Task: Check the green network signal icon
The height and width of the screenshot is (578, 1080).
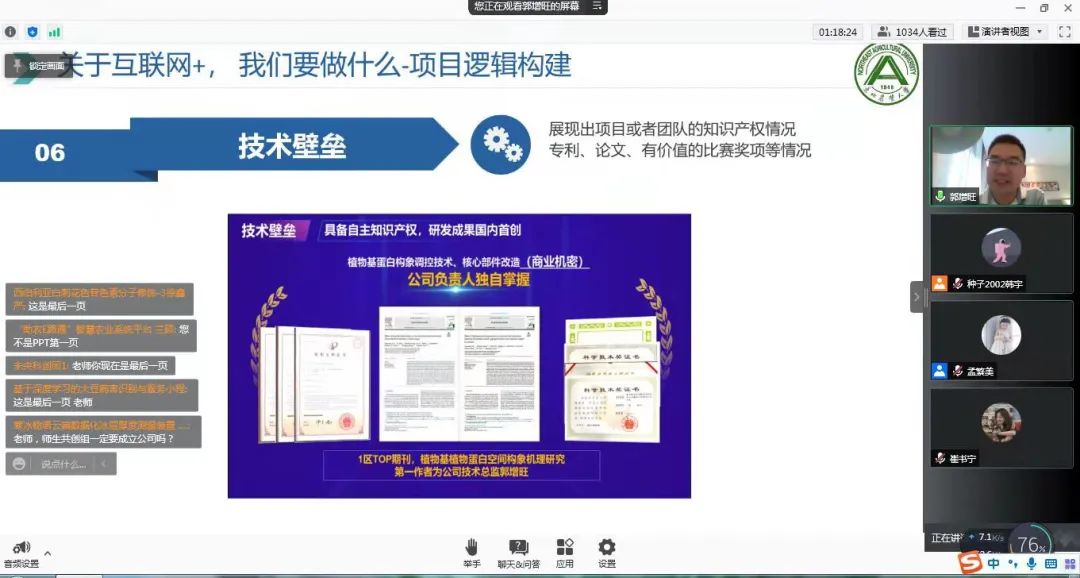Action: click(54, 32)
